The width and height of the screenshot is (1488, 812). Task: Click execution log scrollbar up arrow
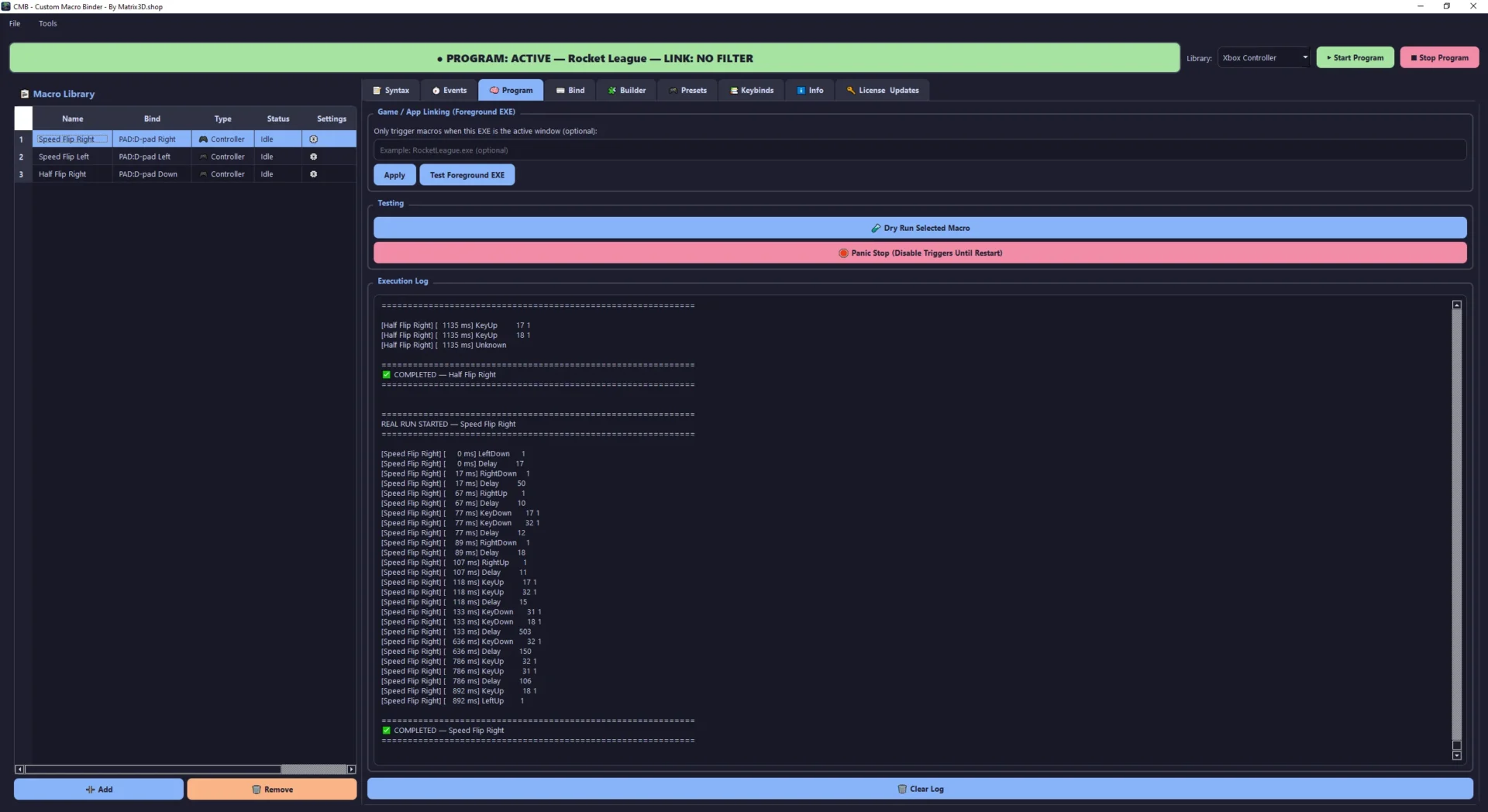(x=1456, y=305)
